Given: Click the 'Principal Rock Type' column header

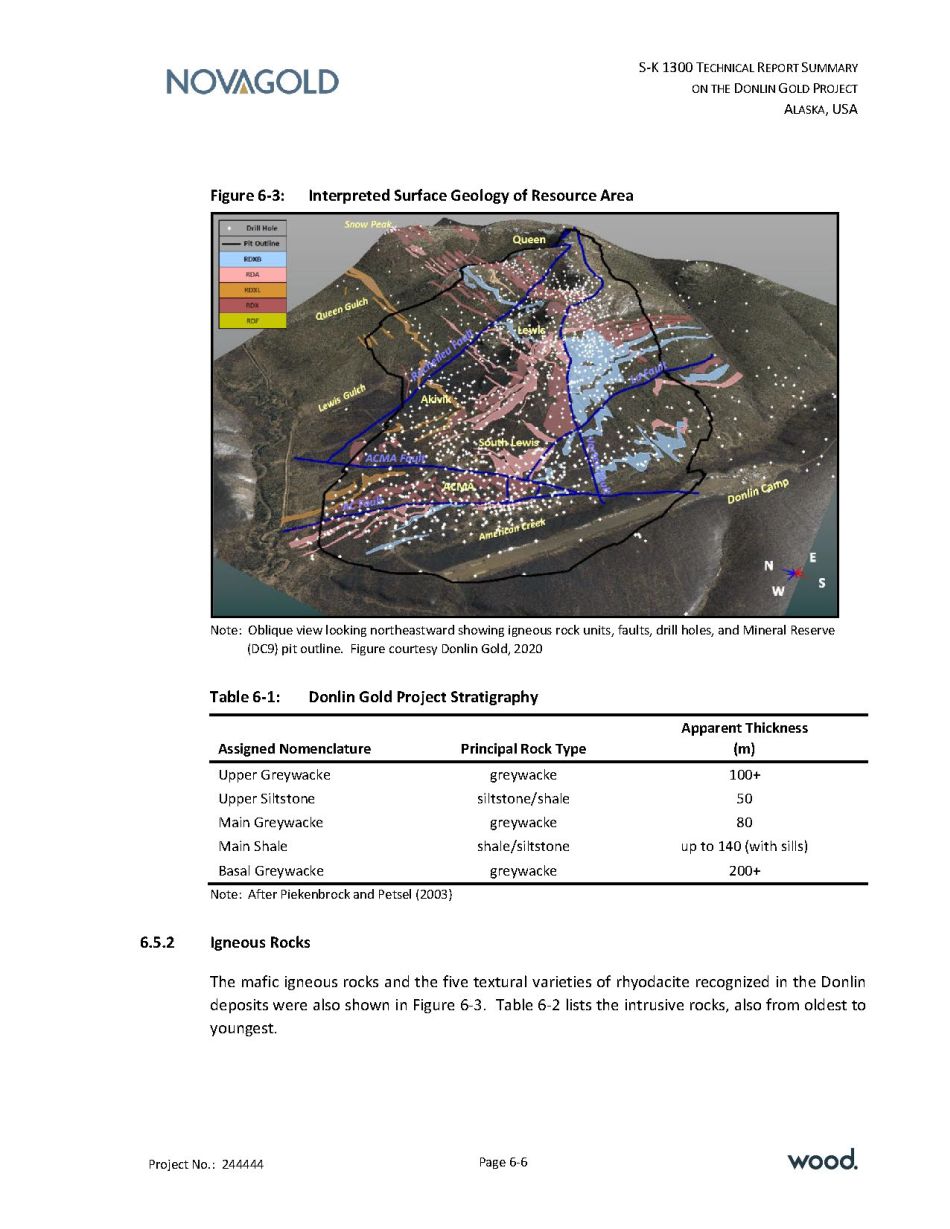Looking at the screenshot, I should point(523,749).
